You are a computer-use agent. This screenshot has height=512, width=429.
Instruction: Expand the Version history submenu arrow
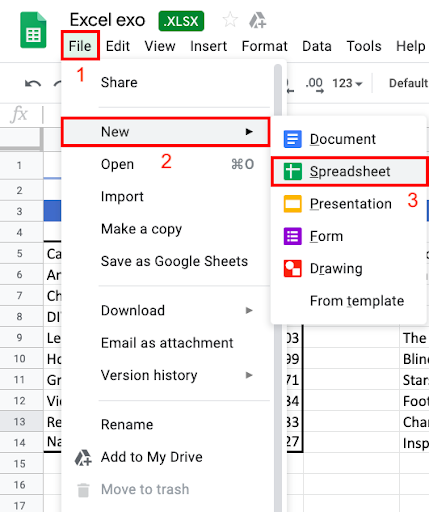click(x=249, y=375)
